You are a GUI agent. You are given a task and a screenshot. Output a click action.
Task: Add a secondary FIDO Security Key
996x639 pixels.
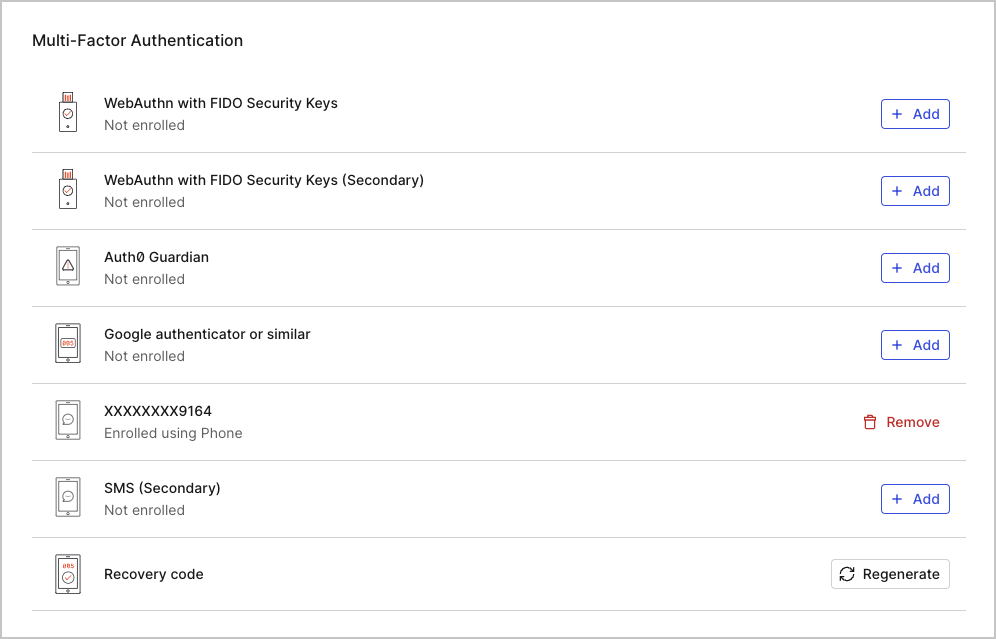click(x=915, y=190)
